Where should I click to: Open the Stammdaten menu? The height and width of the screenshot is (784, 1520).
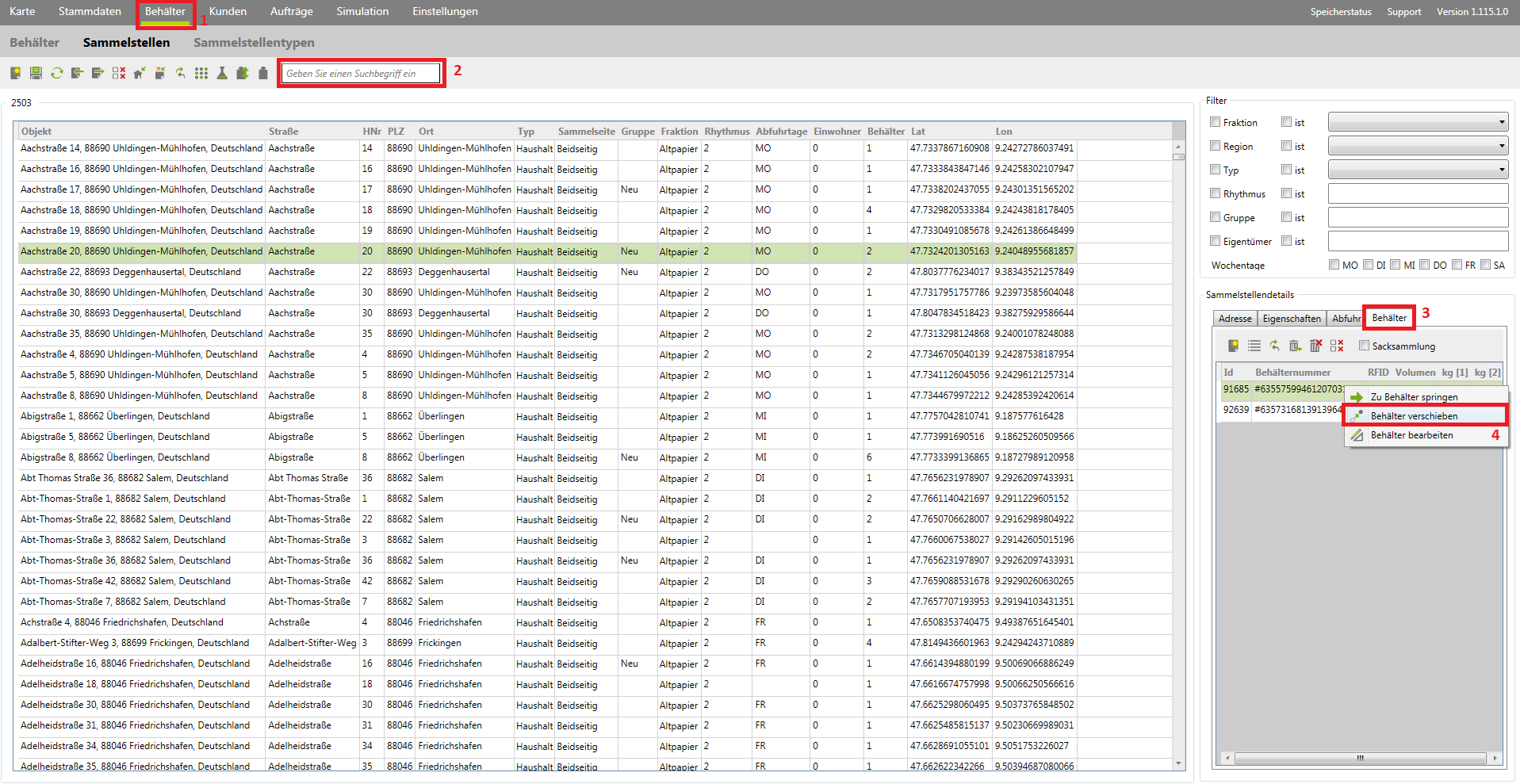(90, 11)
